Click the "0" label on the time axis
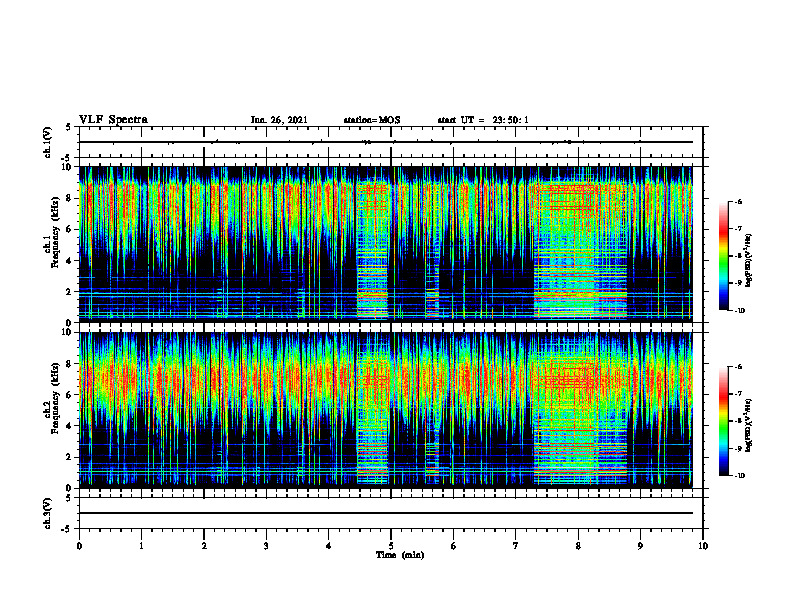This screenshot has height=612, width=792. tap(79, 546)
